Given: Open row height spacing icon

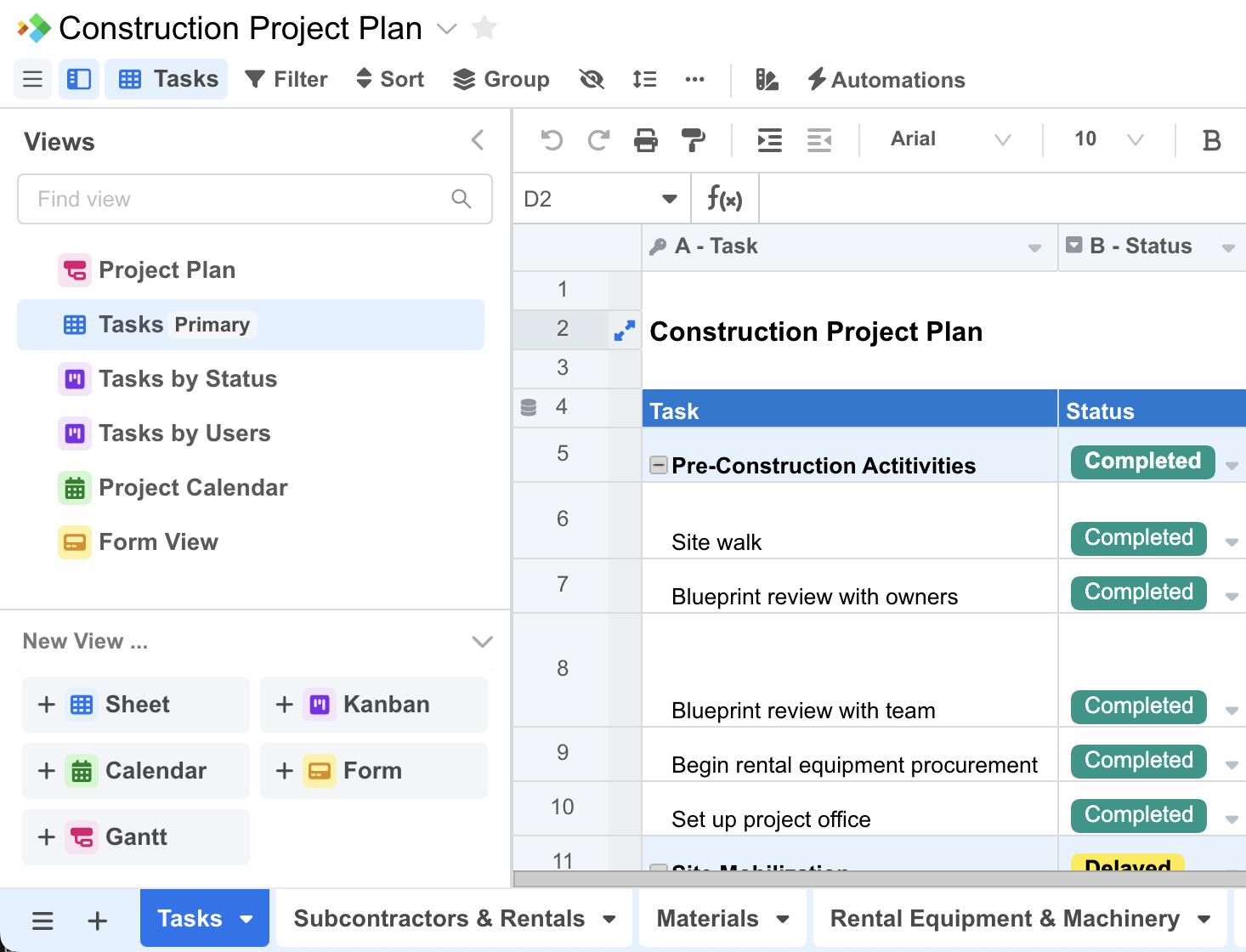Looking at the screenshot, I should [644, 79].
